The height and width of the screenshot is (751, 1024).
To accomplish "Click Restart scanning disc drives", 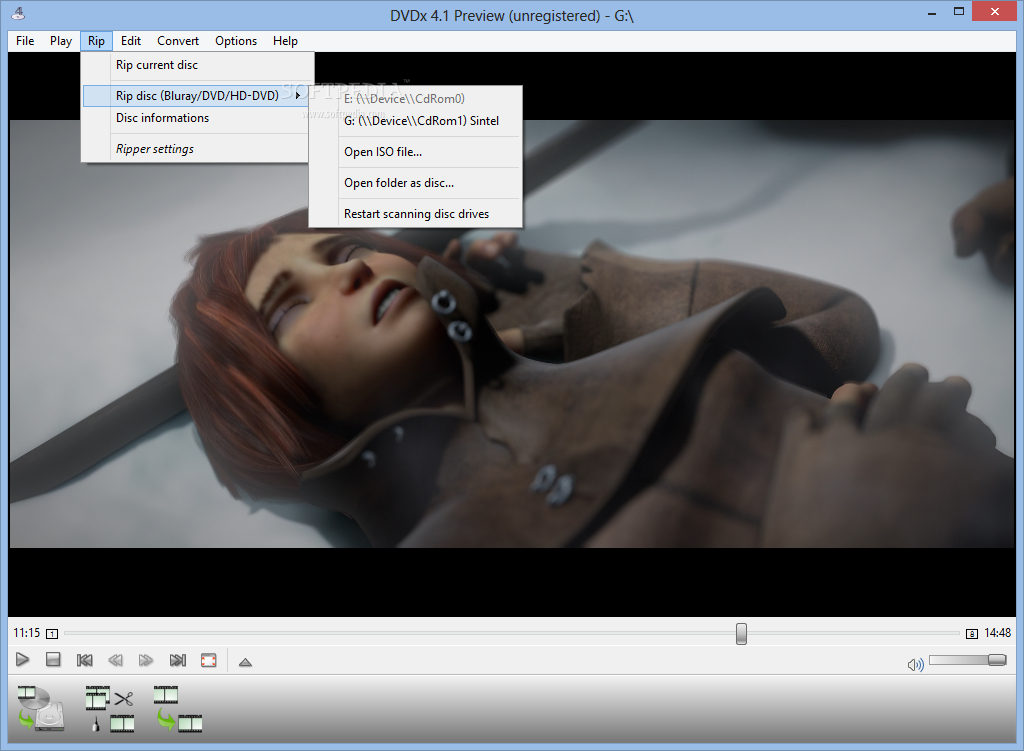I will coord(415,214).
